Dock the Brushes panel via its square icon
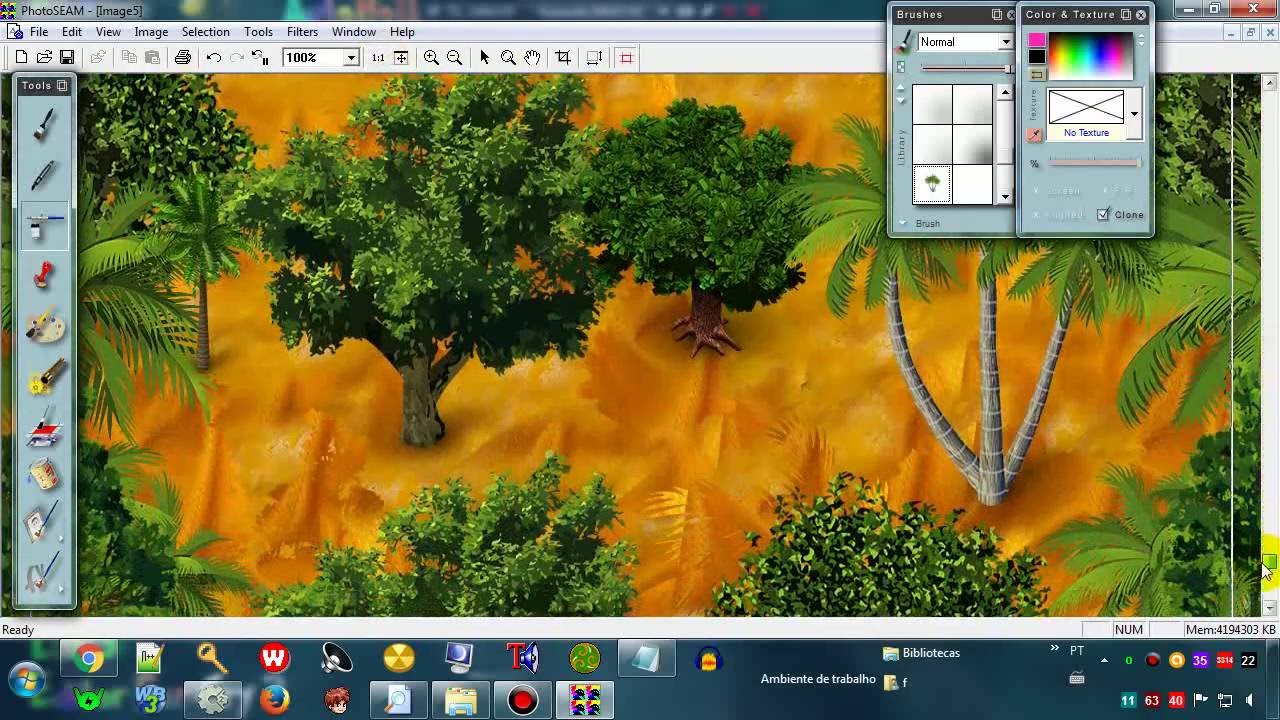Viewport: 1280px width, 720px height. point(997,15)
